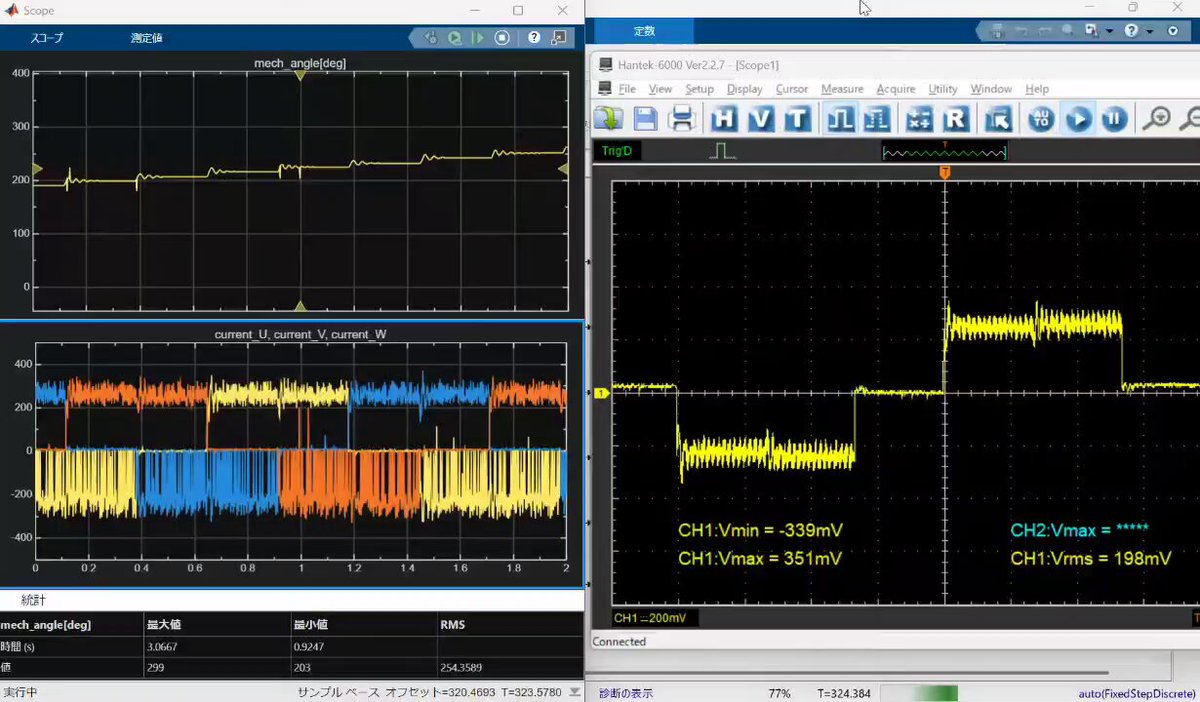Open Display menu in Hantek
This screenshot has width=1200, height=702.
744,89
